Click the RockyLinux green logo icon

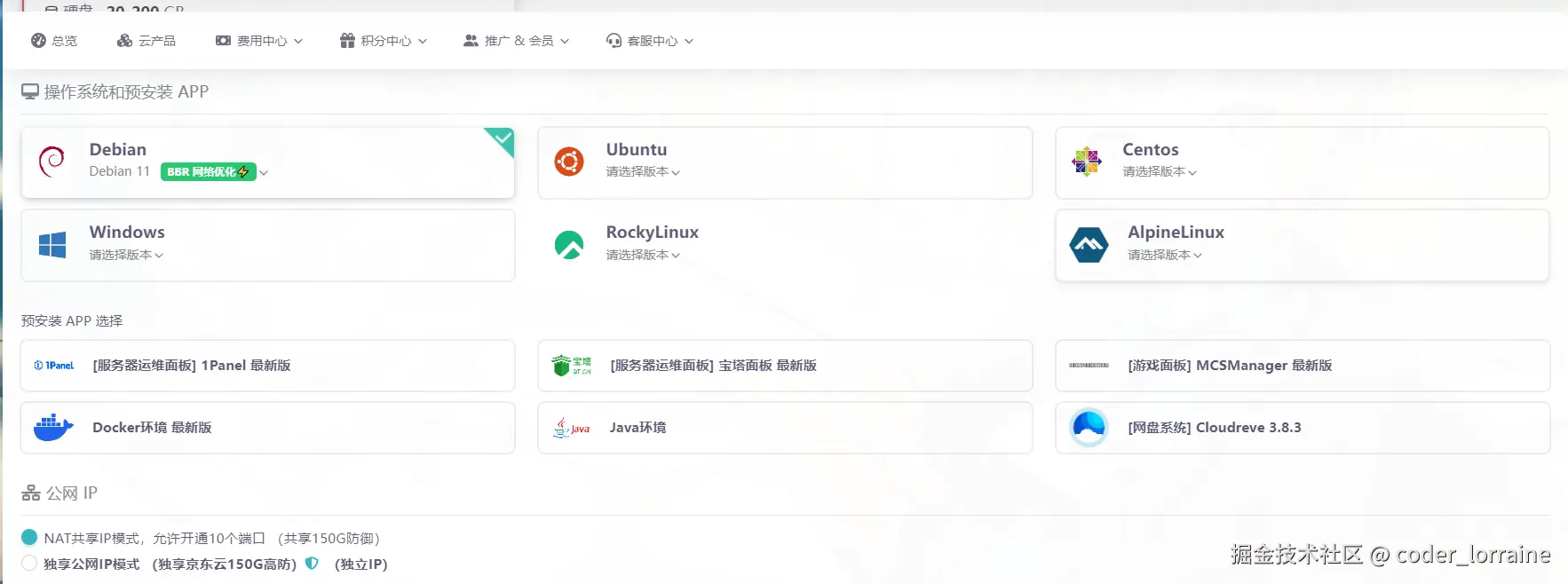569,244
